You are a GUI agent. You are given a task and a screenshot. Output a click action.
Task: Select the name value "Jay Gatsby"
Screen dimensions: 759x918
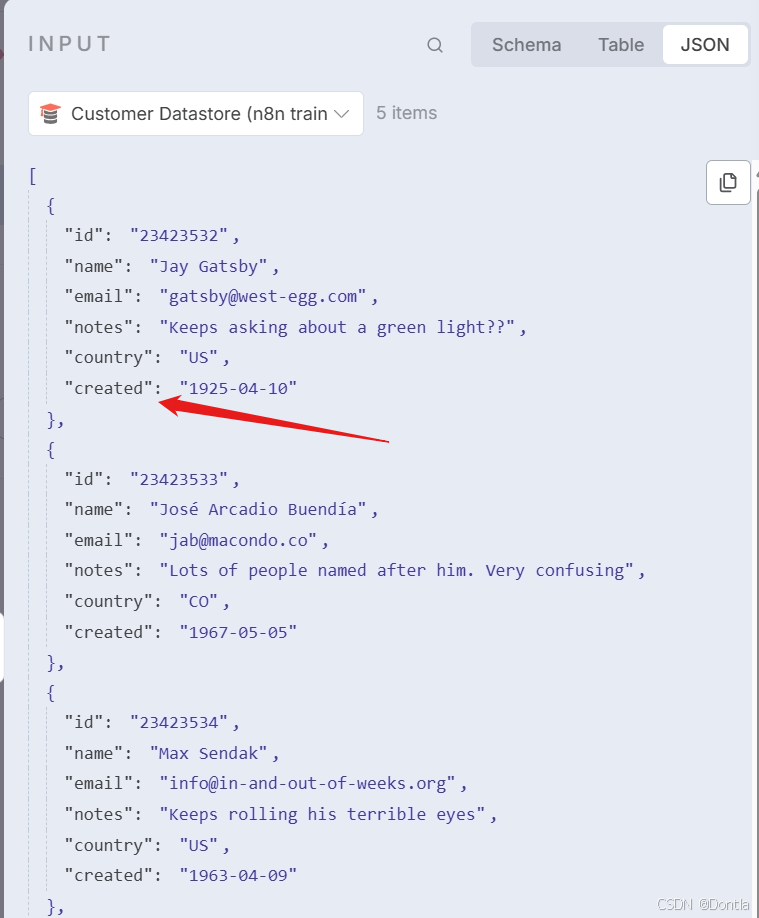tap(208, 266)
